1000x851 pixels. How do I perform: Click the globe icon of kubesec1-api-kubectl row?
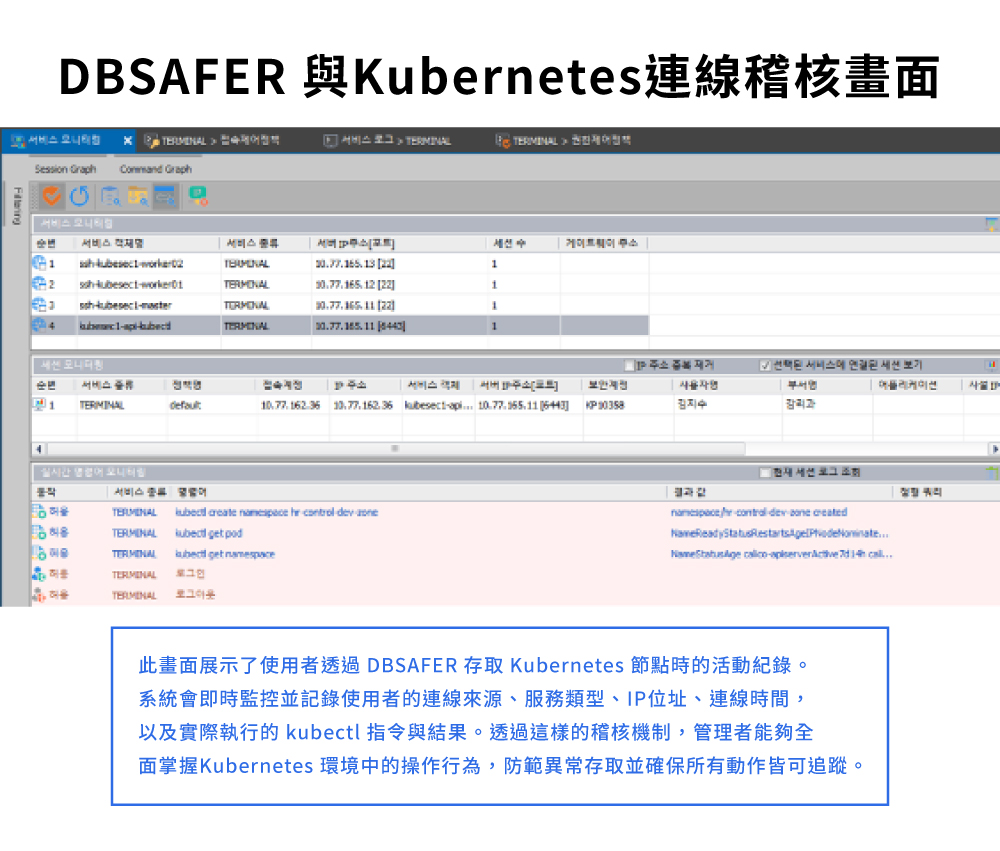click(x=39, y=325)
